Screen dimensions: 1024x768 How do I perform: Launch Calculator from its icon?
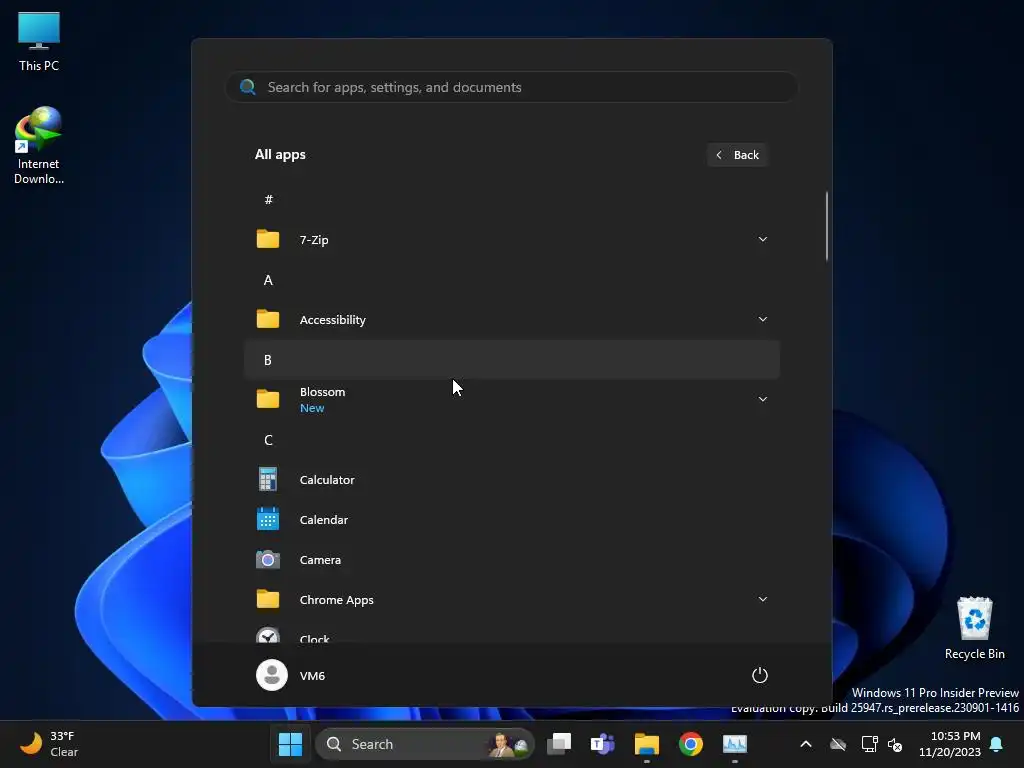[268, 479]
